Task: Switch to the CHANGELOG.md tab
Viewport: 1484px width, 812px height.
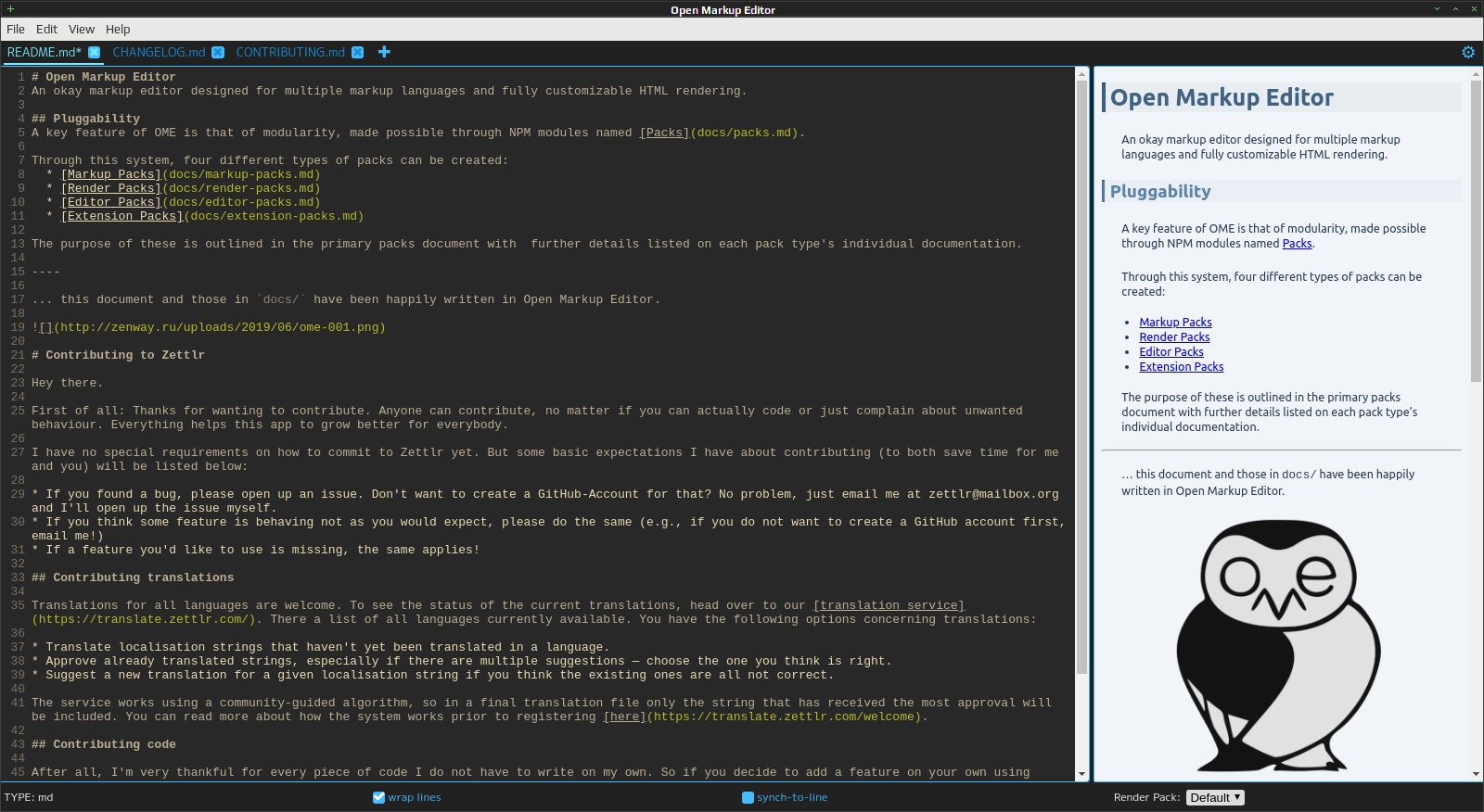Action: point(159,53)
